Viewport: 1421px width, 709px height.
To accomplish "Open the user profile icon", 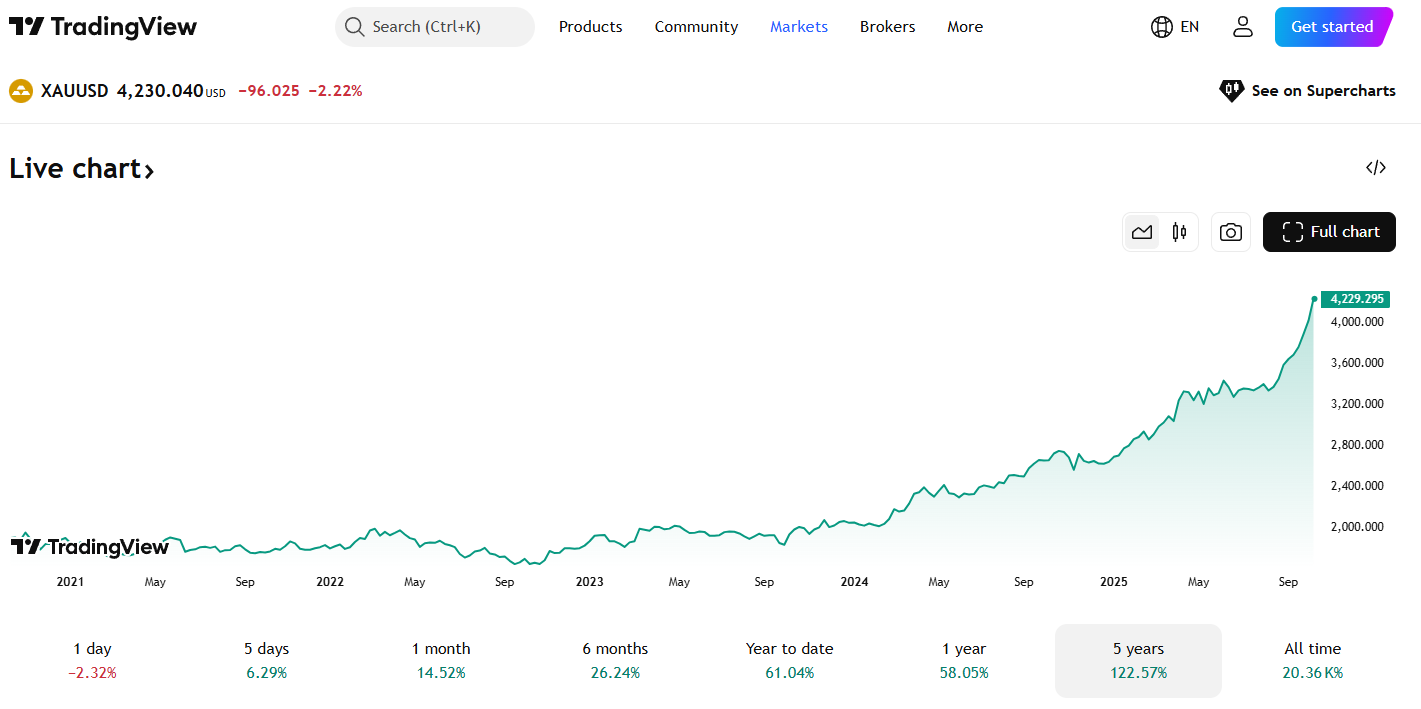I will tap(1242, 27).
